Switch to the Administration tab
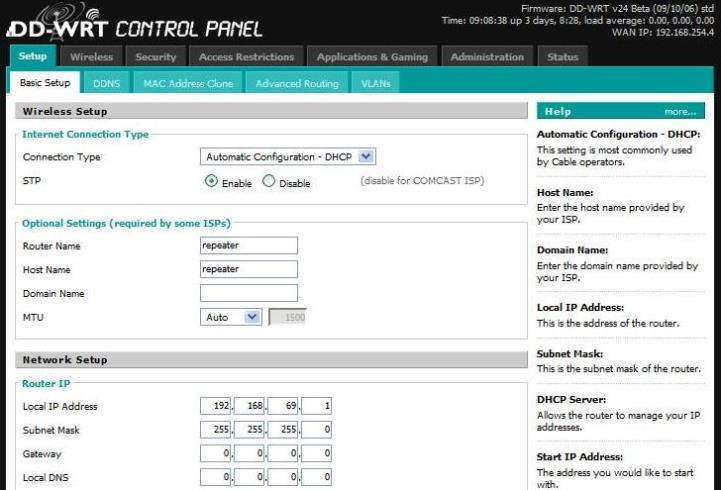Image resolution: width=721 pixels, height=490 pixels. point(487,57)
